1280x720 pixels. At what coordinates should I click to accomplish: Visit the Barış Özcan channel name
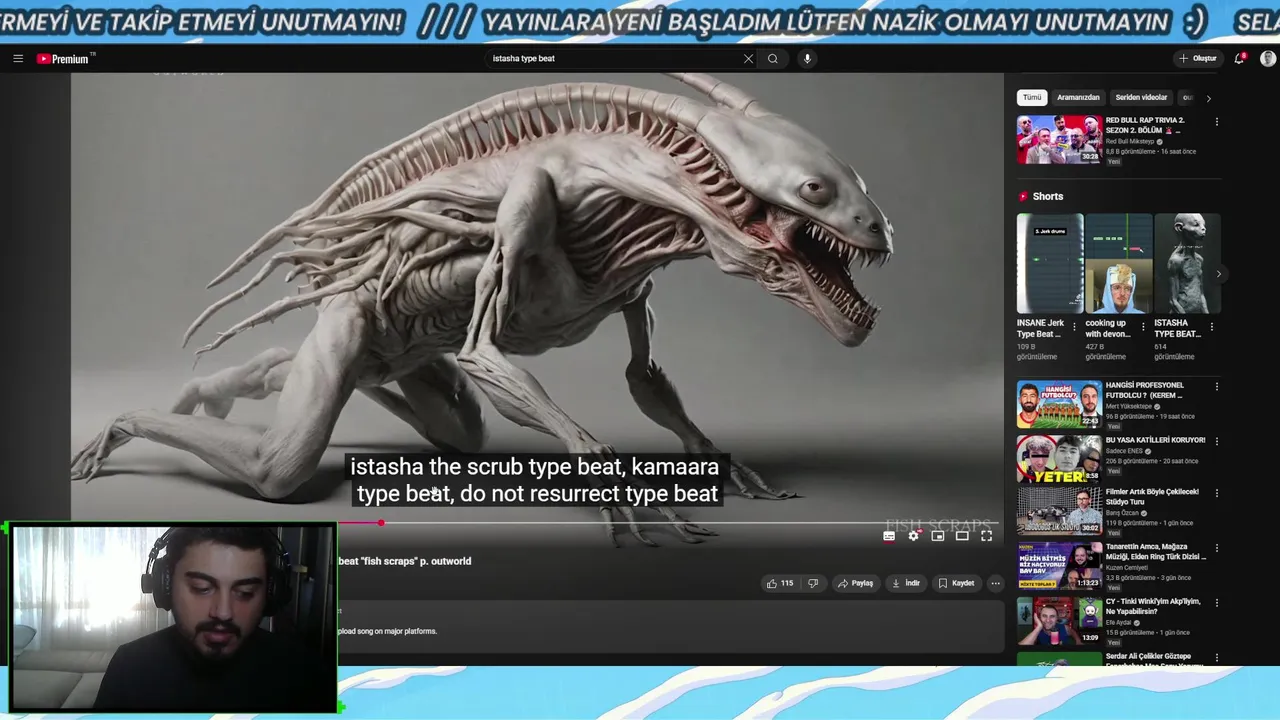tap(1123, 513)
